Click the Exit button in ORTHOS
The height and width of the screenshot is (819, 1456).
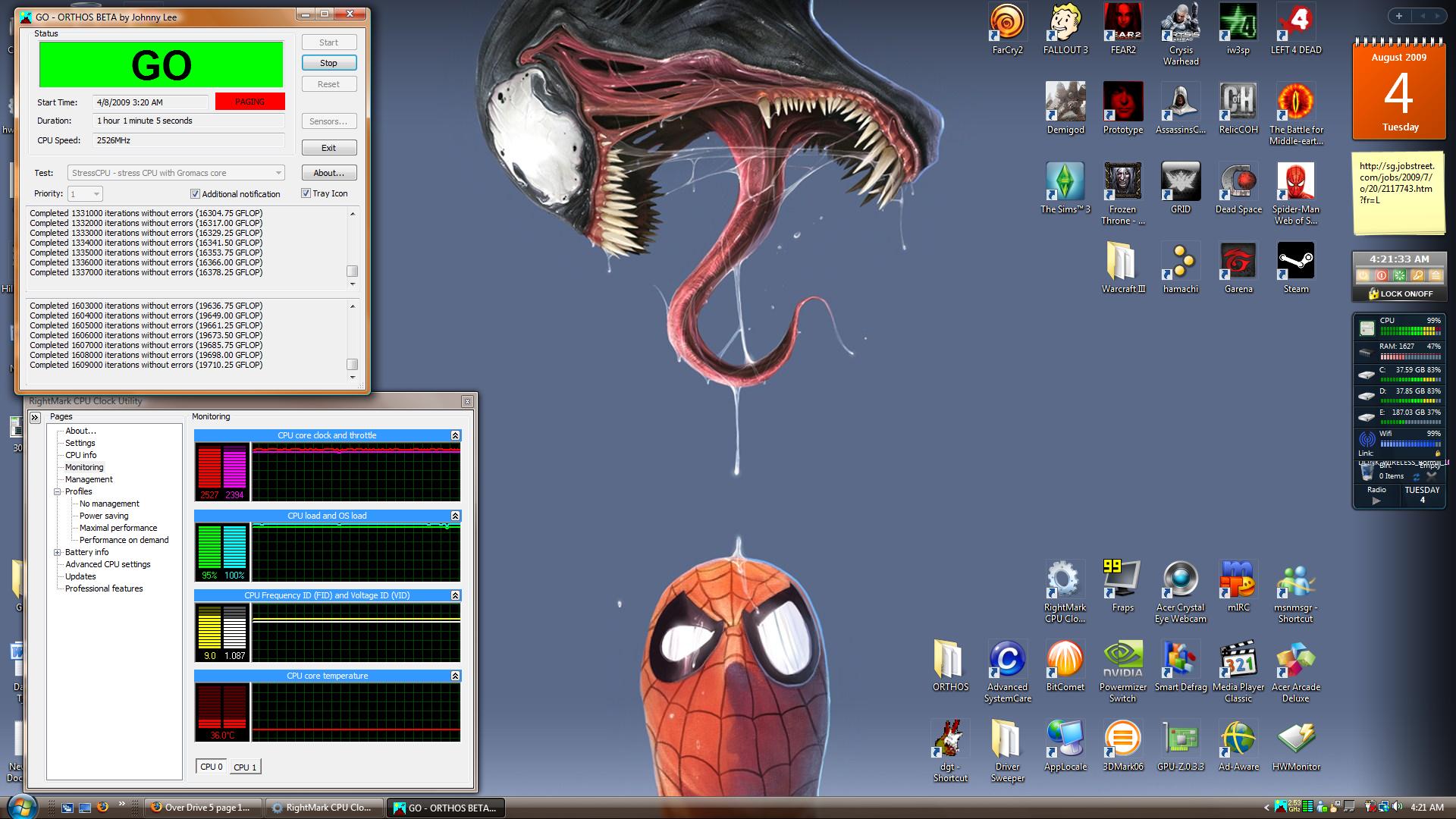328,148
